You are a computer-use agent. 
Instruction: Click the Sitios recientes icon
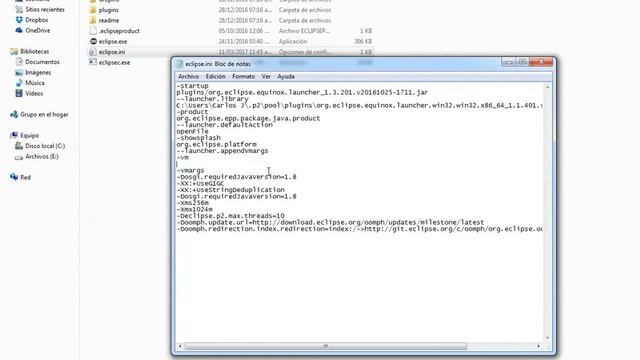19,9
